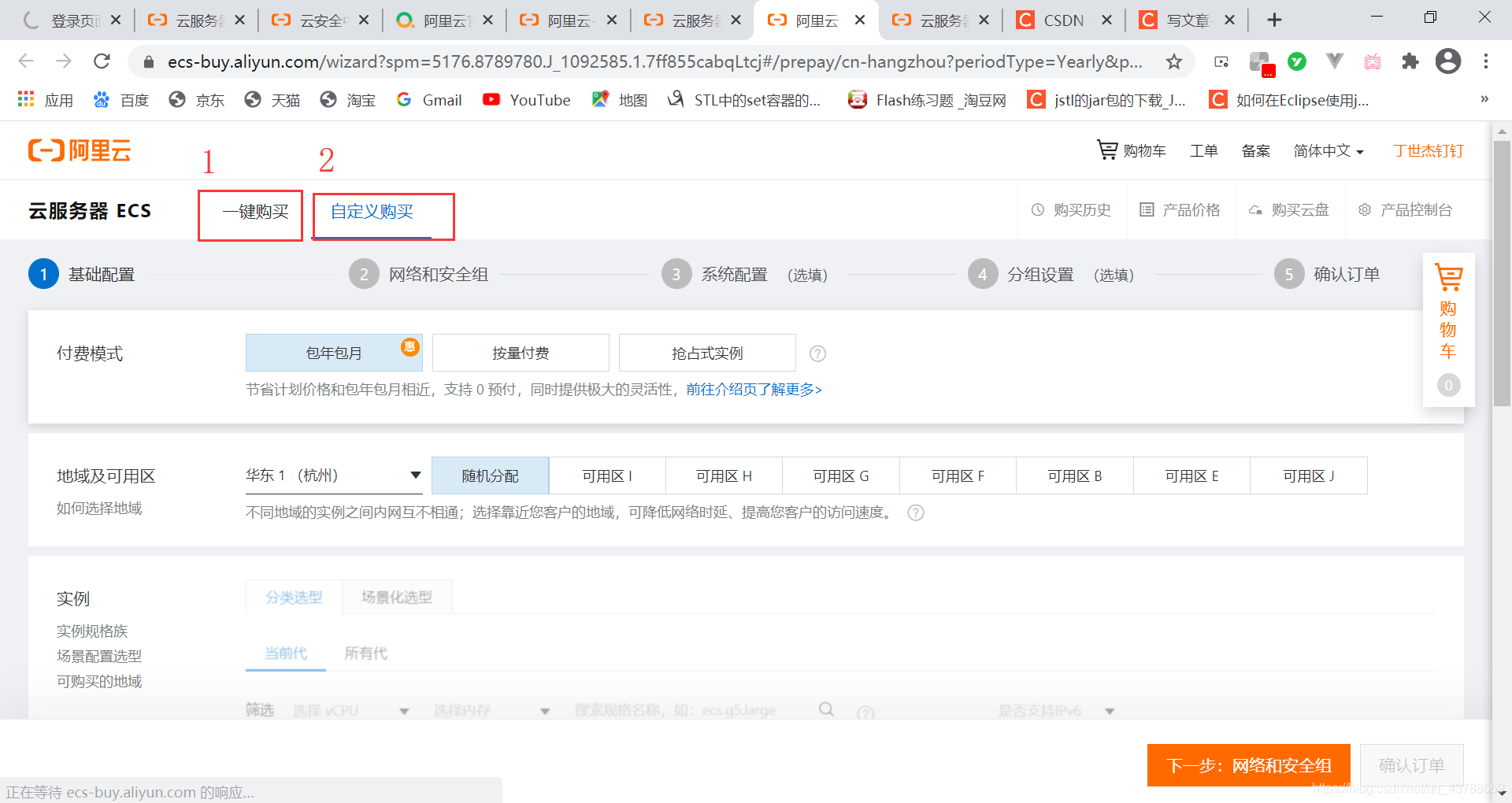Open the Baidu bookmark
The image size is (1512, 803).
(121, 100)
